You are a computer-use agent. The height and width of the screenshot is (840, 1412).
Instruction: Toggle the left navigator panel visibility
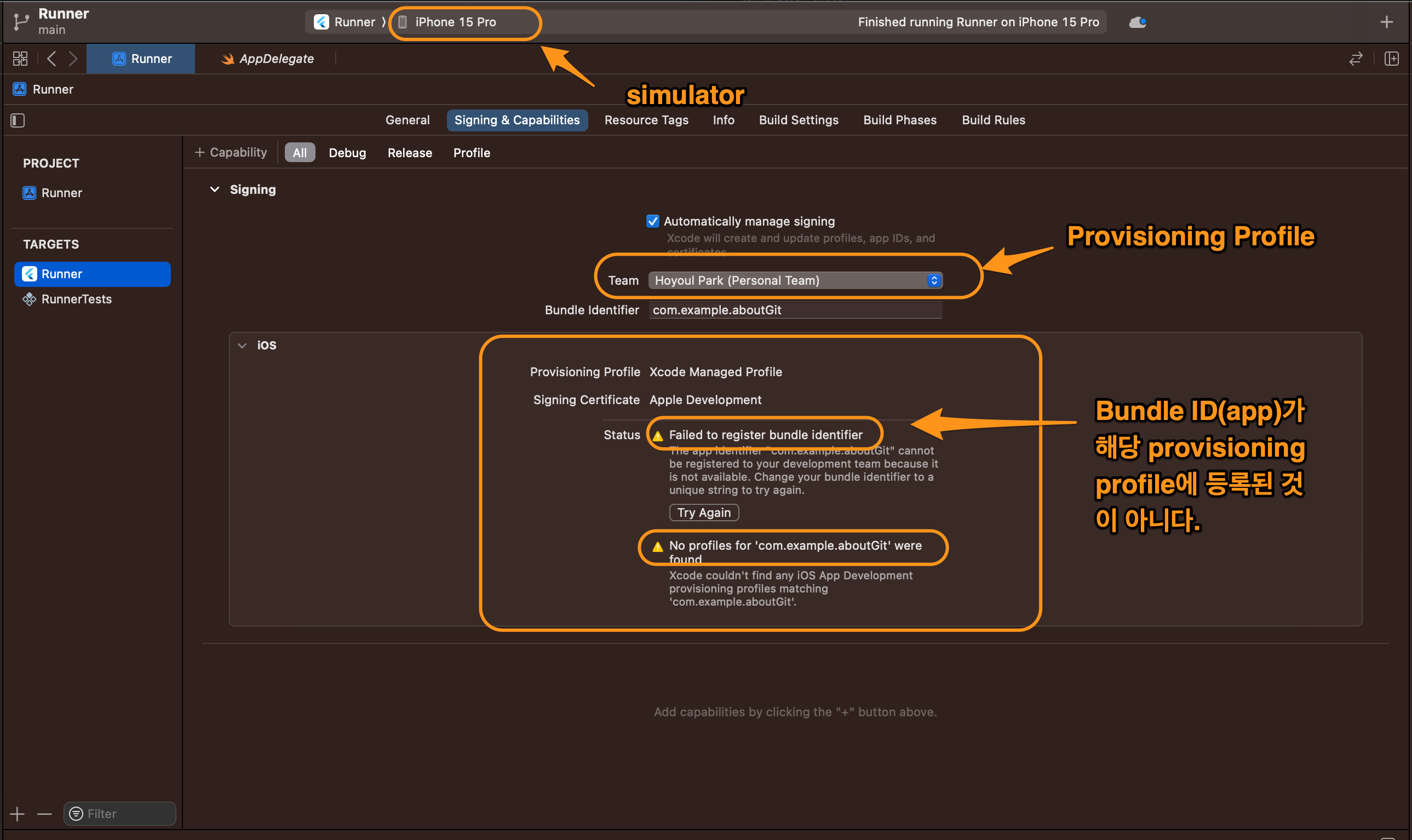pos(17,120)
